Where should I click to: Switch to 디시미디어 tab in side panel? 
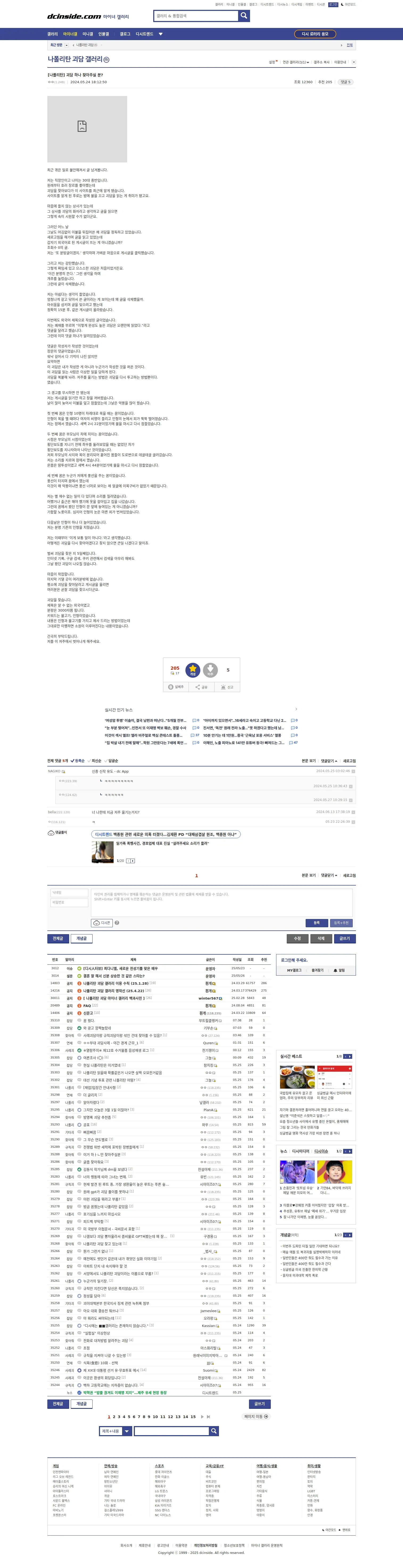pyautogui.click(x=301, y=1152)
